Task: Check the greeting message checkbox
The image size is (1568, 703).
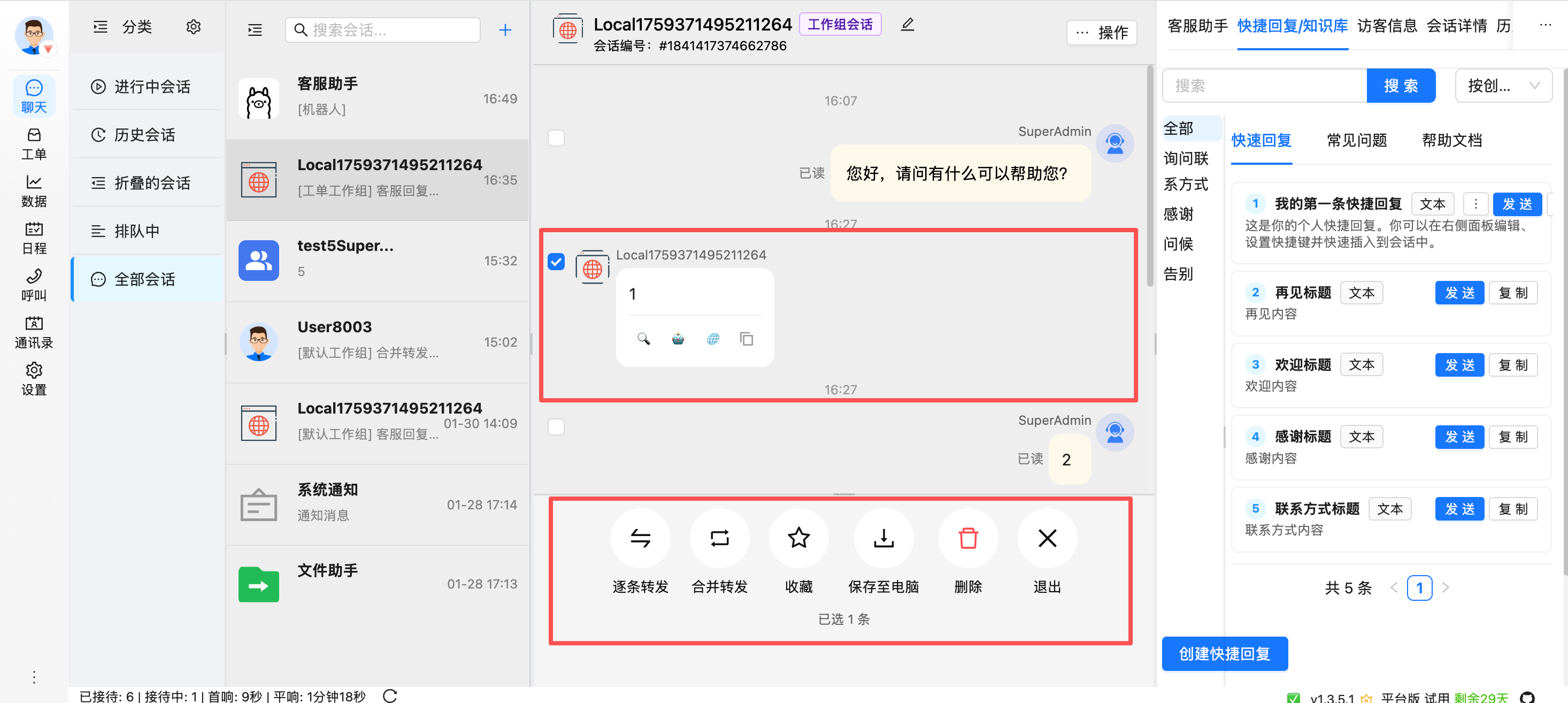Action: (x=556, y=137)
